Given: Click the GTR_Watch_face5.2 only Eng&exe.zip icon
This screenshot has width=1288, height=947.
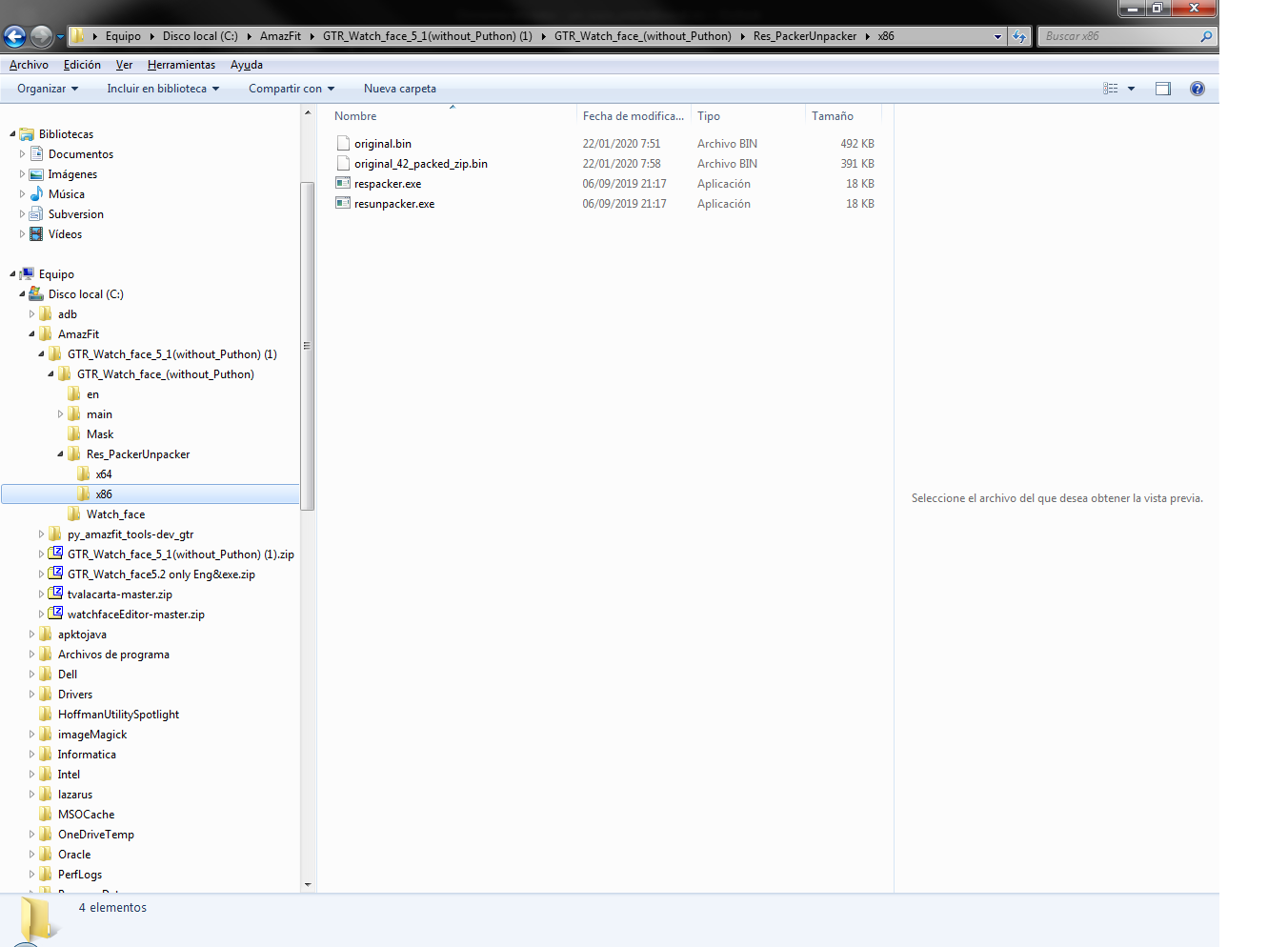Looking at the screenshot, I should (x=56, y=574).
